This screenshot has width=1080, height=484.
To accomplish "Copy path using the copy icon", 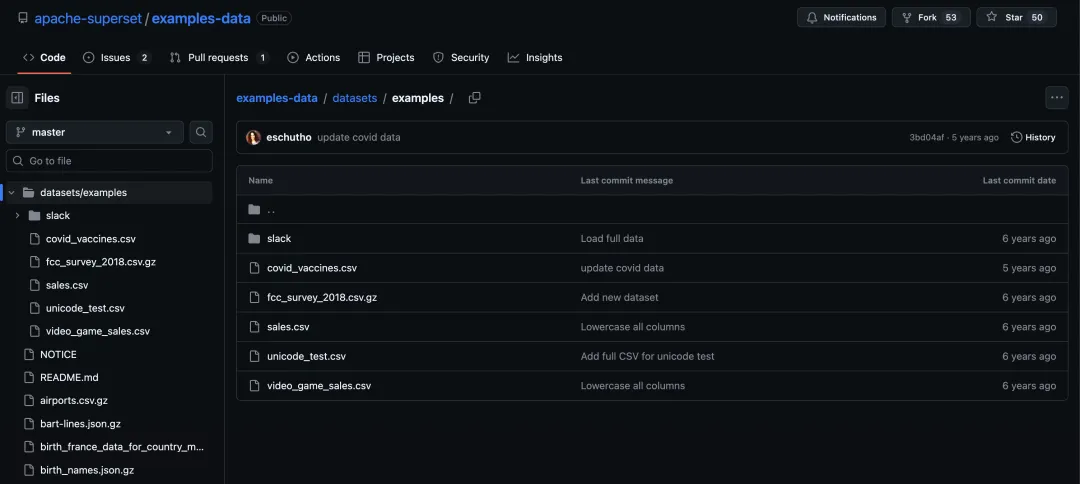I will point(475,98).
